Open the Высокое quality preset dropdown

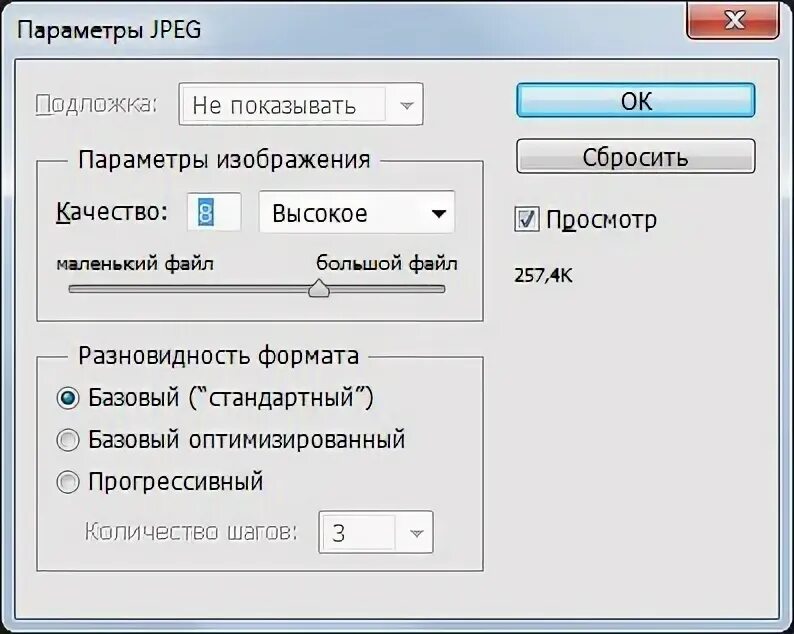coord(357,213)
